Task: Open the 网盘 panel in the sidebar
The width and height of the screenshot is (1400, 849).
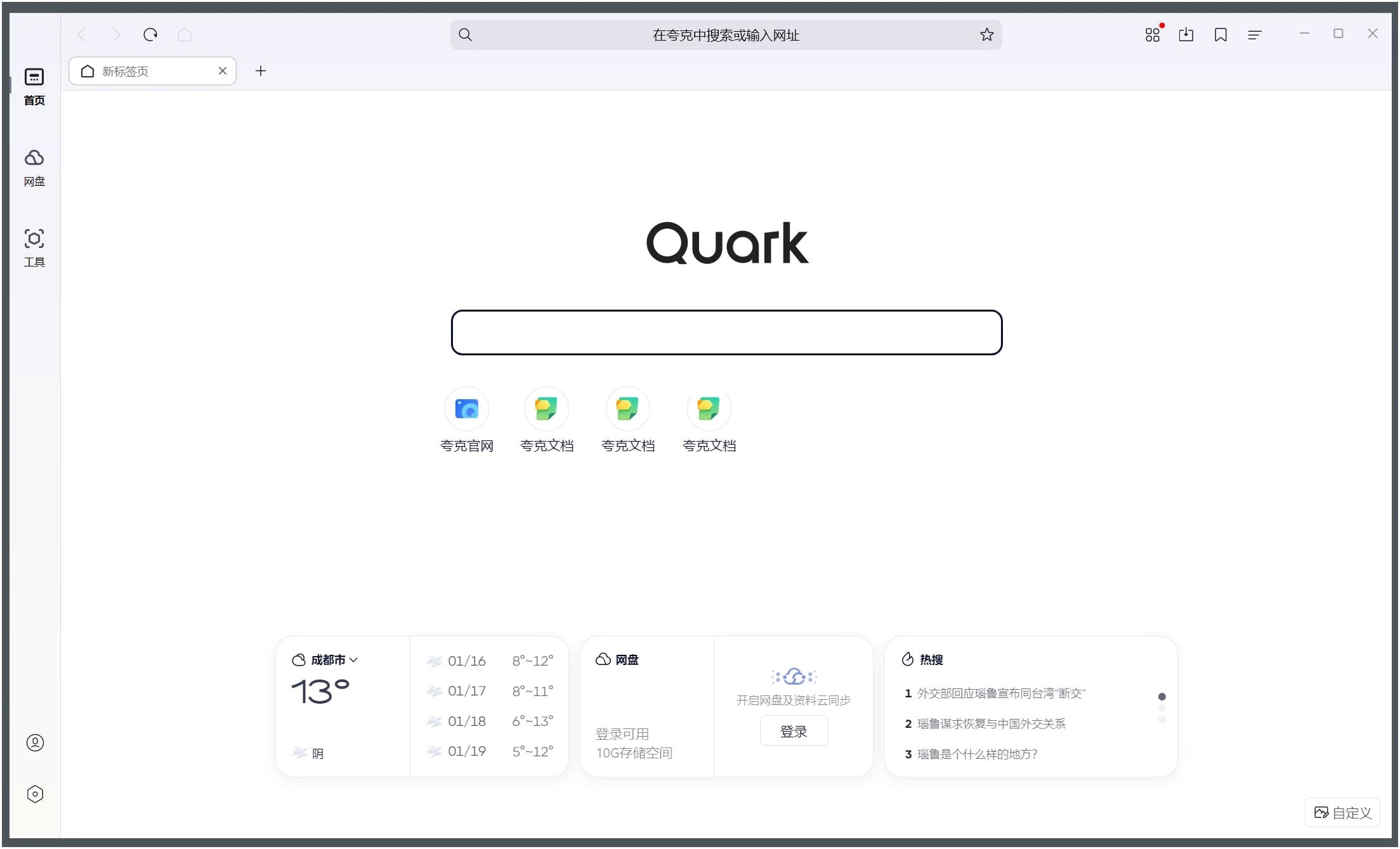Action: (34, 167)
